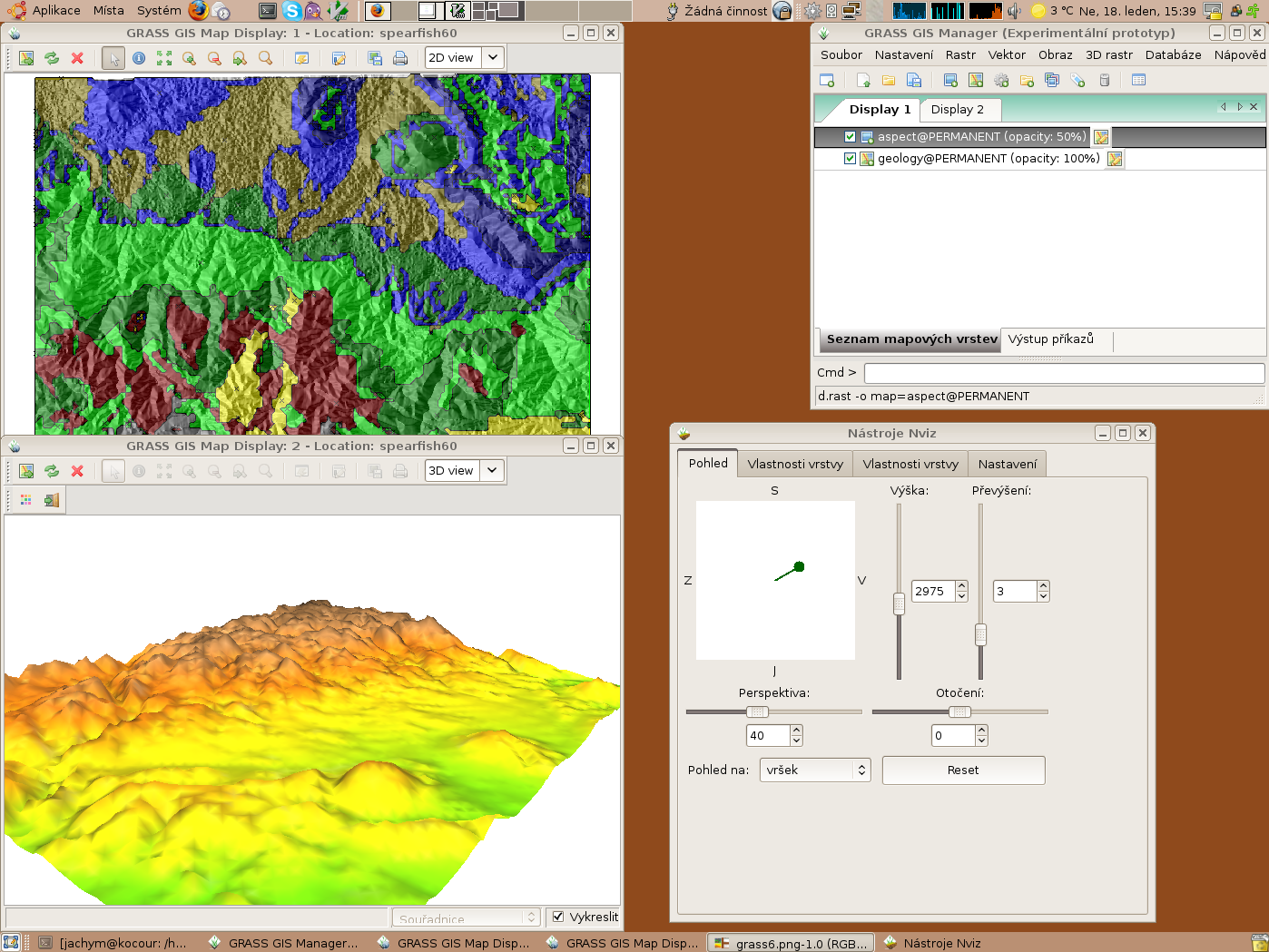Add vector layer via GIS Manager toolbar
This screenshot has height=952, width=1269.
coord(976,81)
